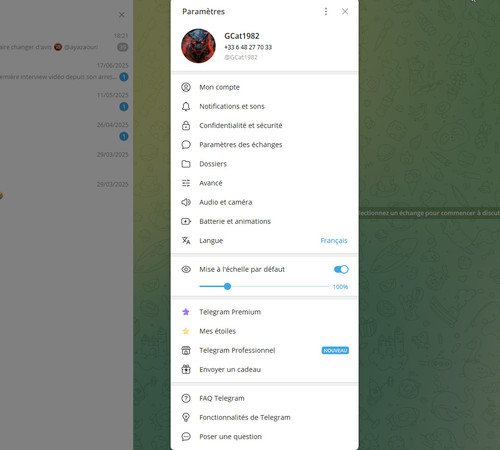The width and height of the screenshot is (500, 450).
Task: Click the gold star Mes étoiles icon
Action: click(186, 331)
